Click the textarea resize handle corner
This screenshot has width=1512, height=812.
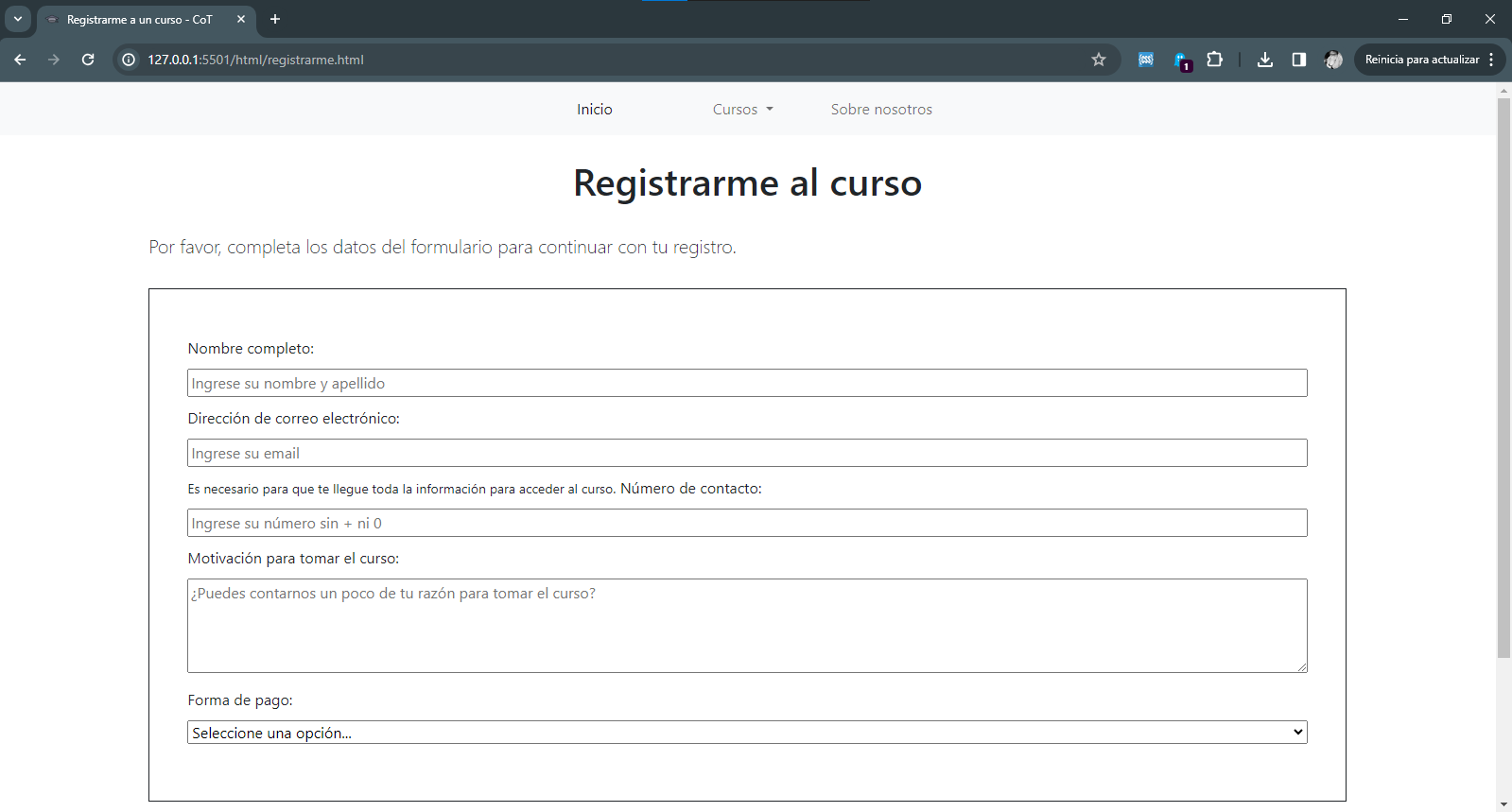coord(1302,667)
